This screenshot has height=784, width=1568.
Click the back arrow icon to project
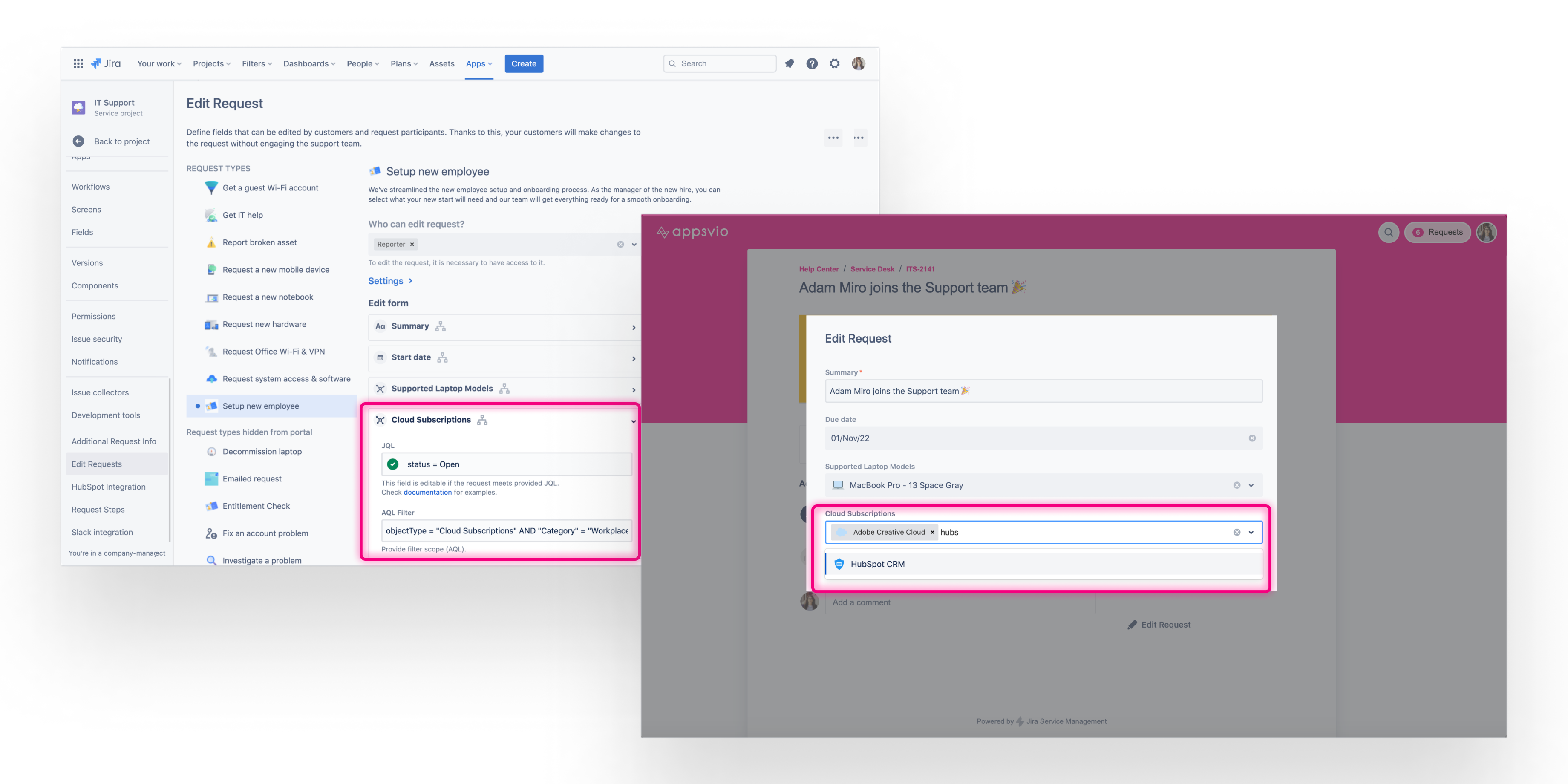click(78, 141)
